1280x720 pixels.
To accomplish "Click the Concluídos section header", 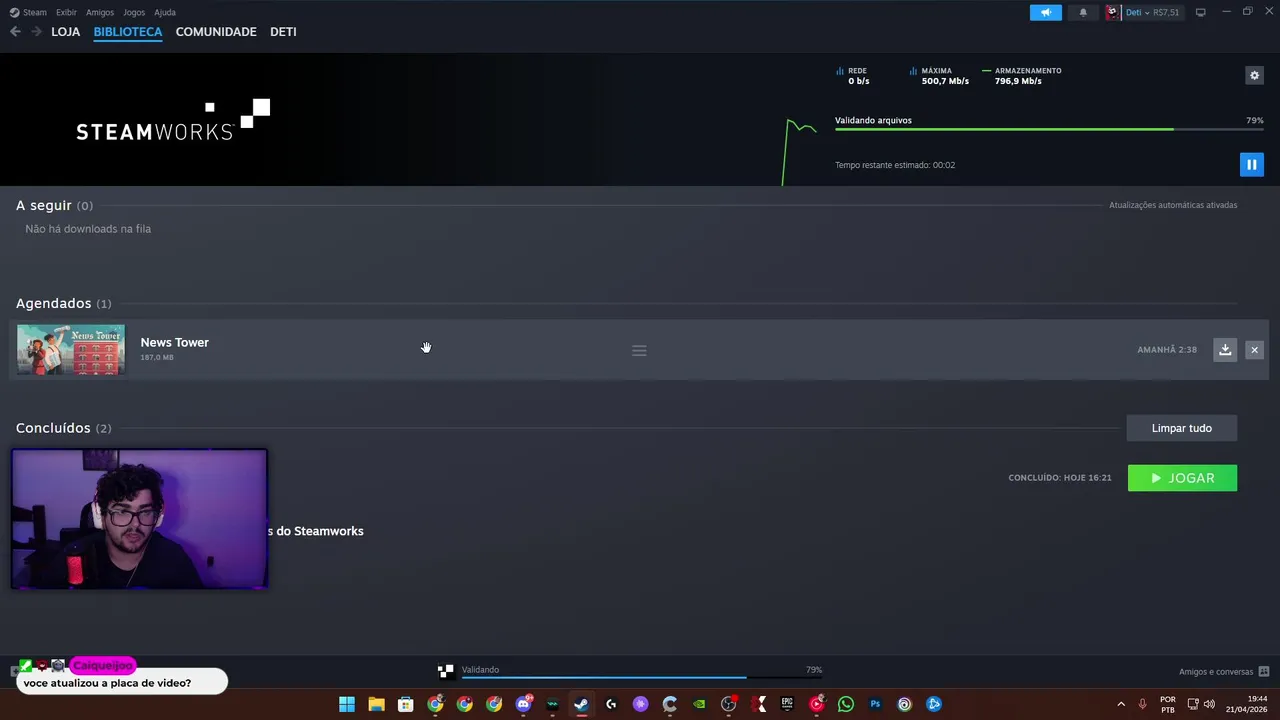I will pos(64,428).
